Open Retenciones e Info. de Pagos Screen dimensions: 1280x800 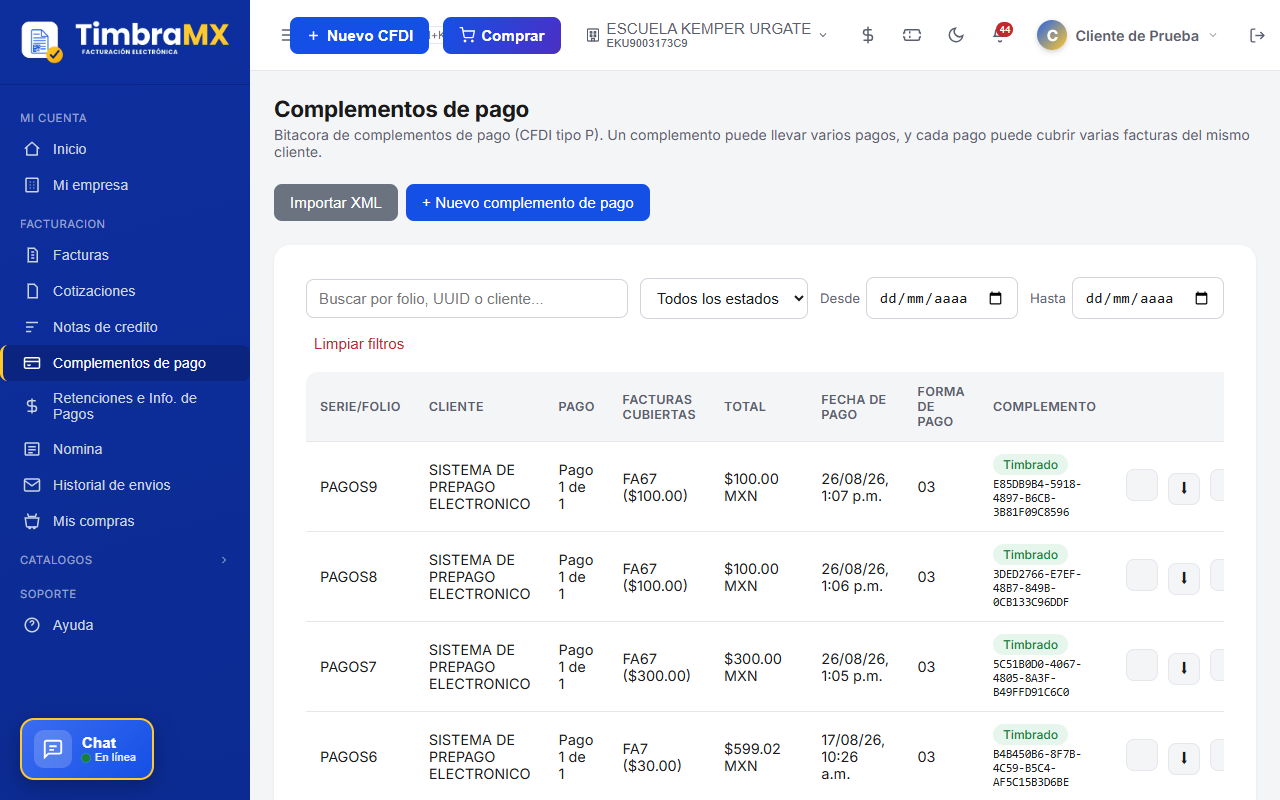coord(125,406)
